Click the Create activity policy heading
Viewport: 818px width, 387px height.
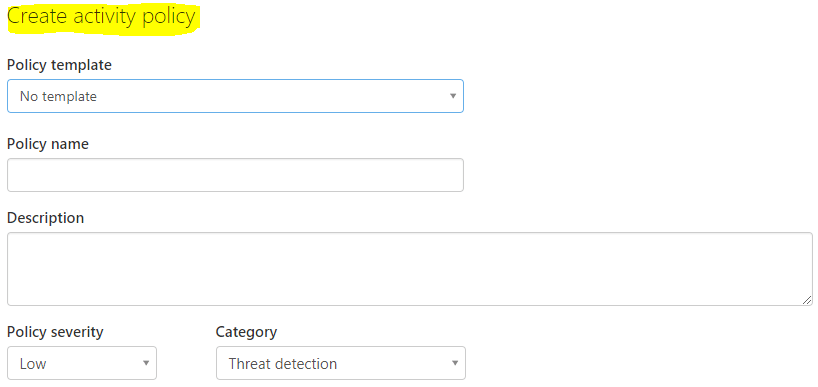[x=101, y=17]
